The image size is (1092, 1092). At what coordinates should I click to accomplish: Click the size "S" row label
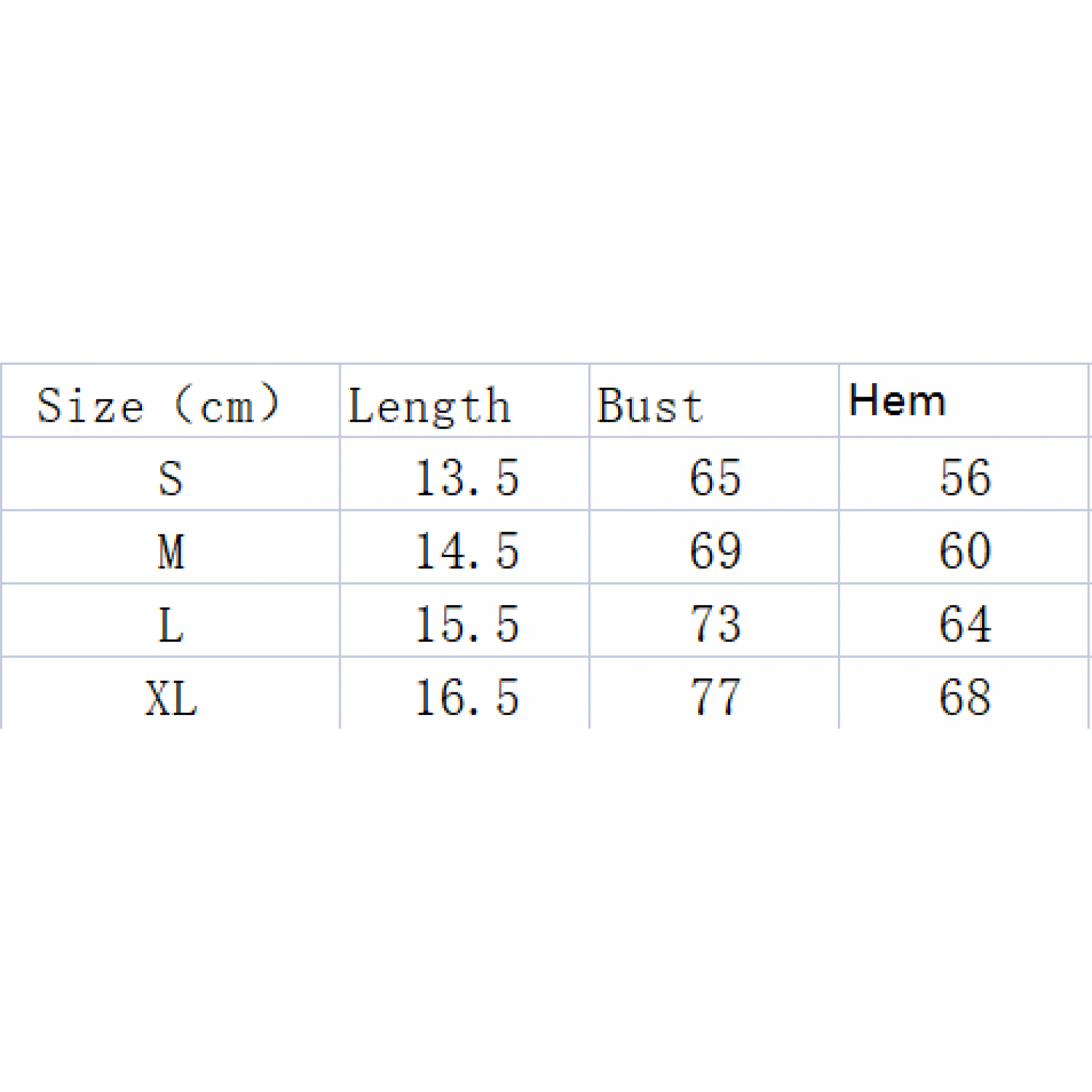coord(170,478)
